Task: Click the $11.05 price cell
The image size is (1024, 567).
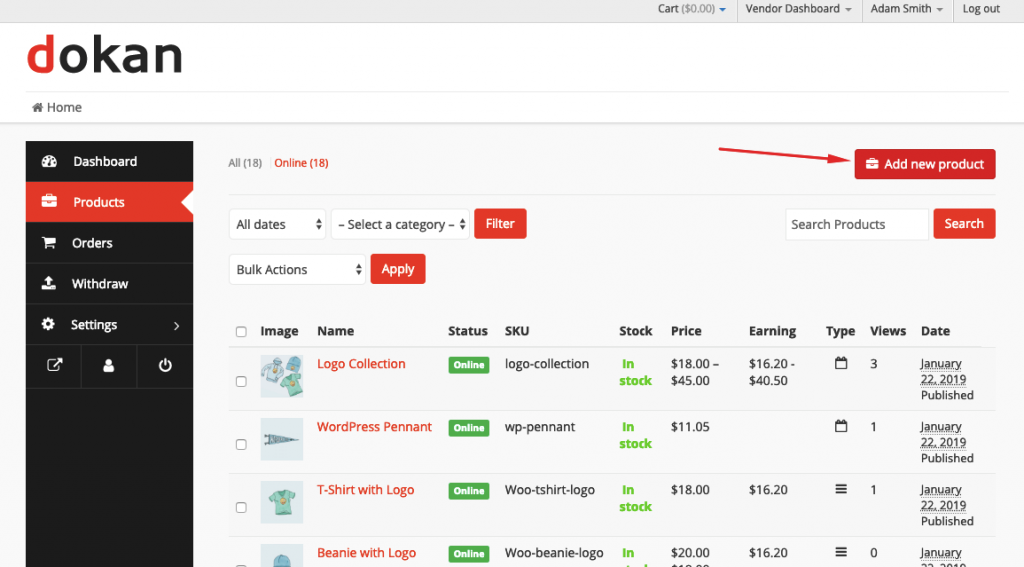Action: click(690, 427)
